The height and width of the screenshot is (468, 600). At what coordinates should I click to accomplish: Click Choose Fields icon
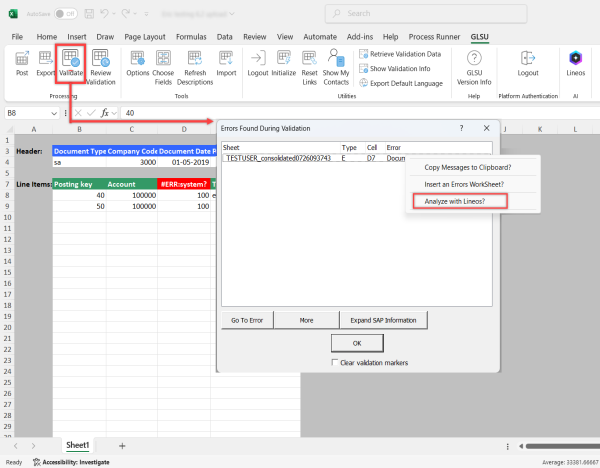pyautogui.click(x=163, y=67)
